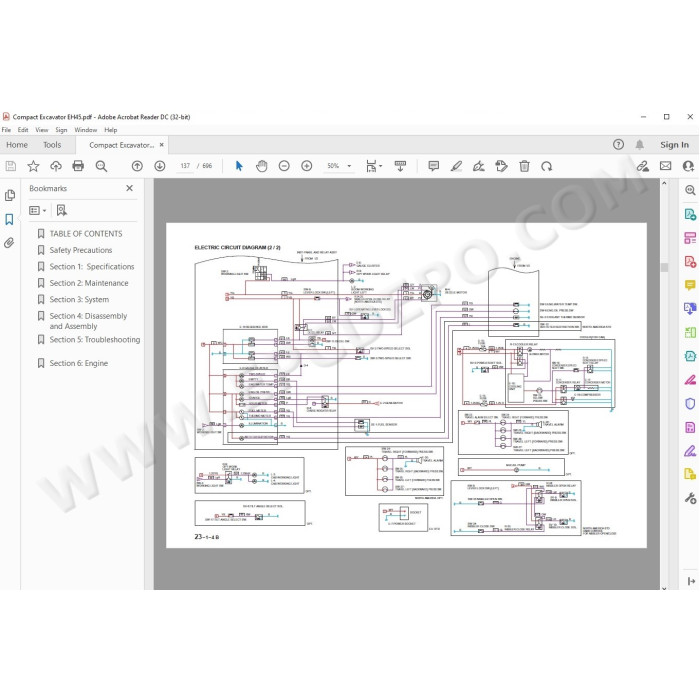Open Section 2: Maintenance bookmark
Viewport: 700px width, 700px height.
(89, 283)
